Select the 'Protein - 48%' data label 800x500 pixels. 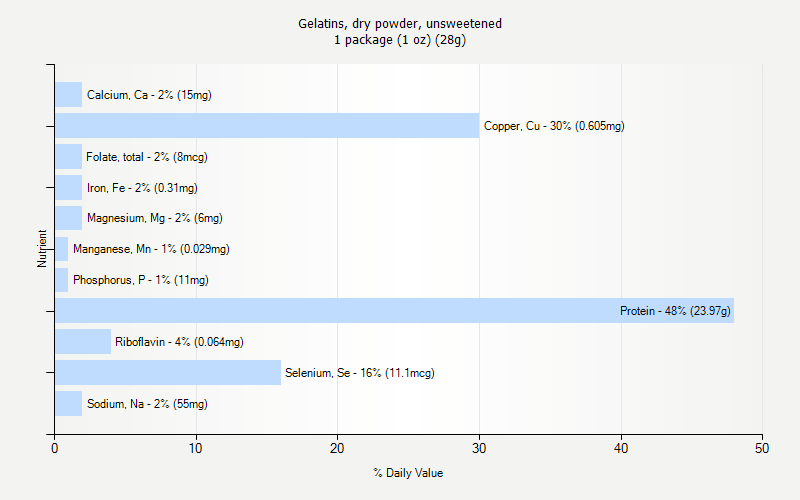click(675, 311)
